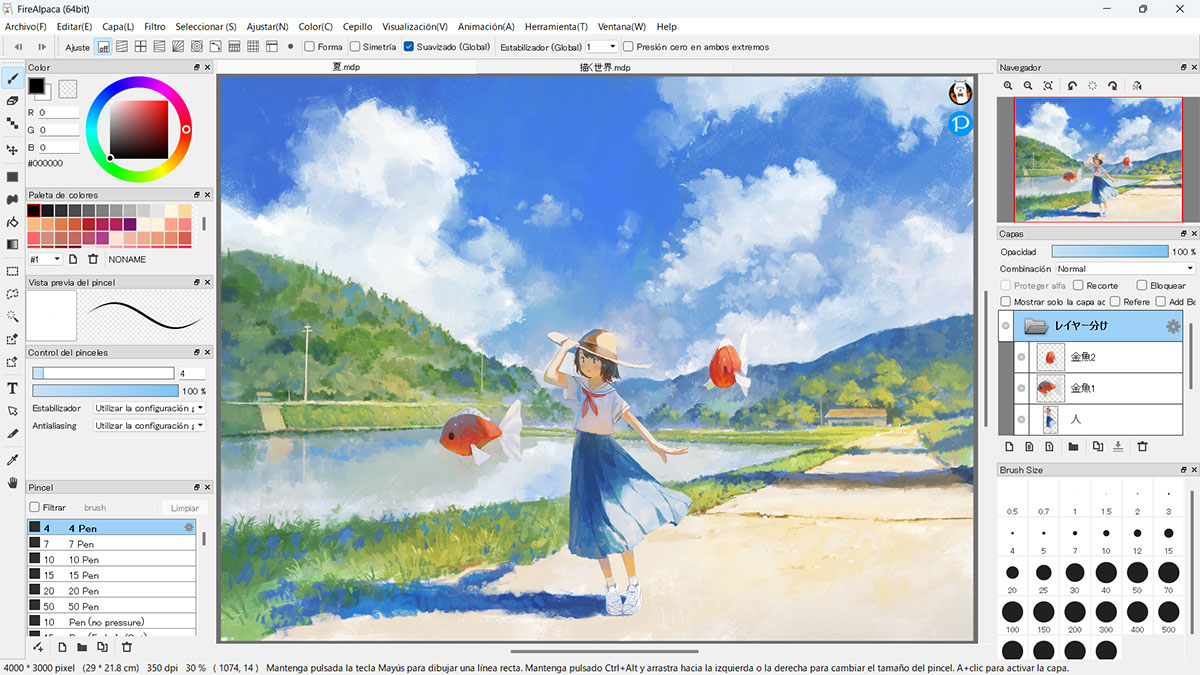
Task: Switch to the 夏.mdp document tab
Action: (x=346, y=67)
